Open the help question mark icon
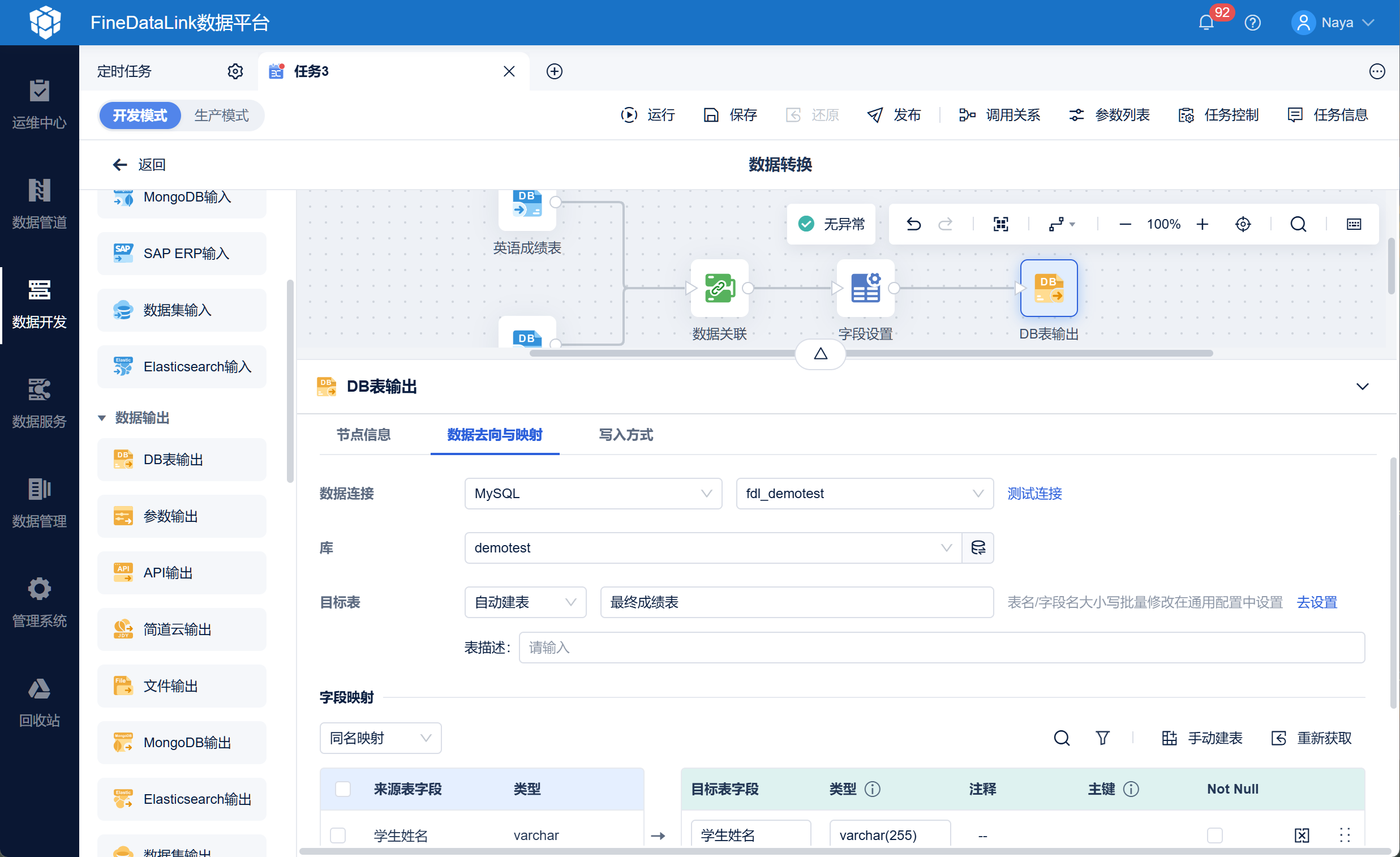 (1252, 23)
